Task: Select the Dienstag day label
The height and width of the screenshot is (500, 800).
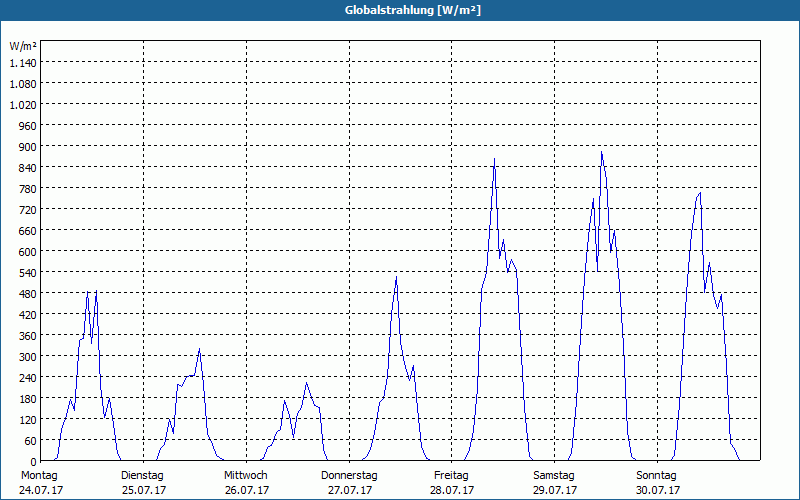Action: [142, 476]
